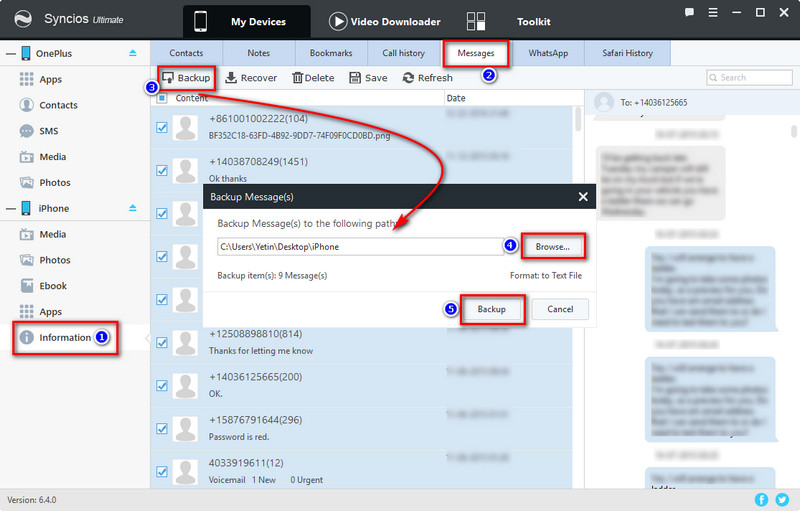The height and width of the screenshot is (511, 800).
Task: Uncheck the +15876791644(296) message
Action: point(162,428)
